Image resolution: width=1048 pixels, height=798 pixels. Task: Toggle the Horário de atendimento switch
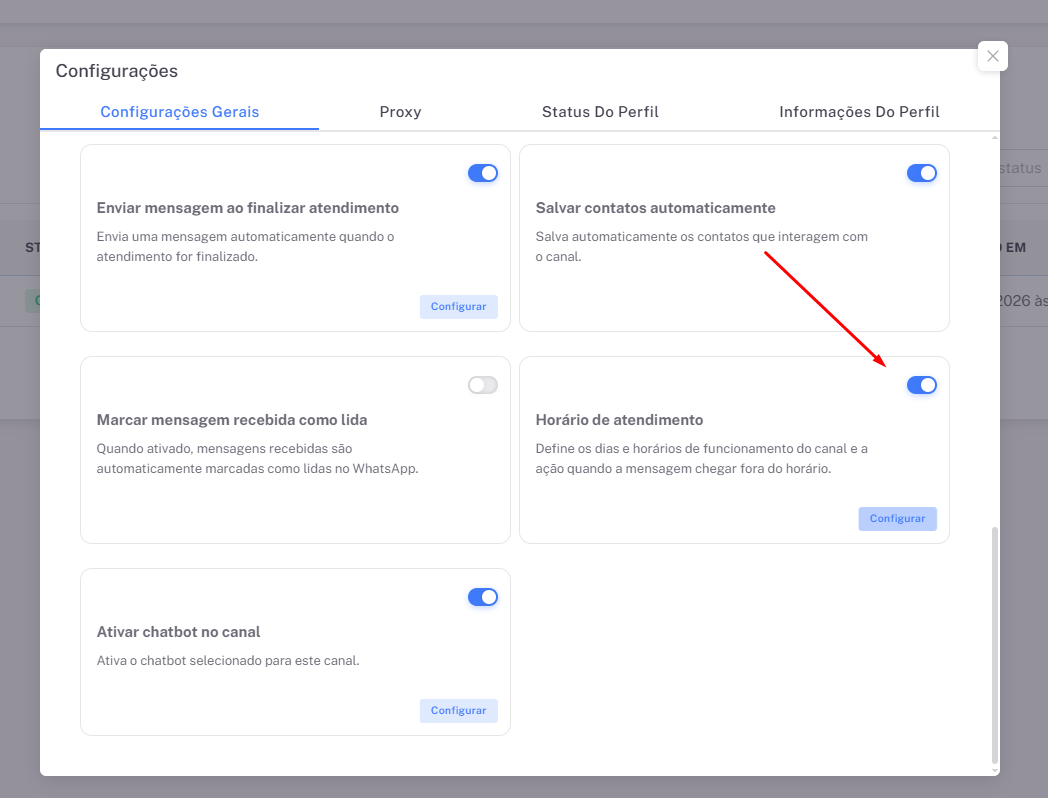point(921,385)
